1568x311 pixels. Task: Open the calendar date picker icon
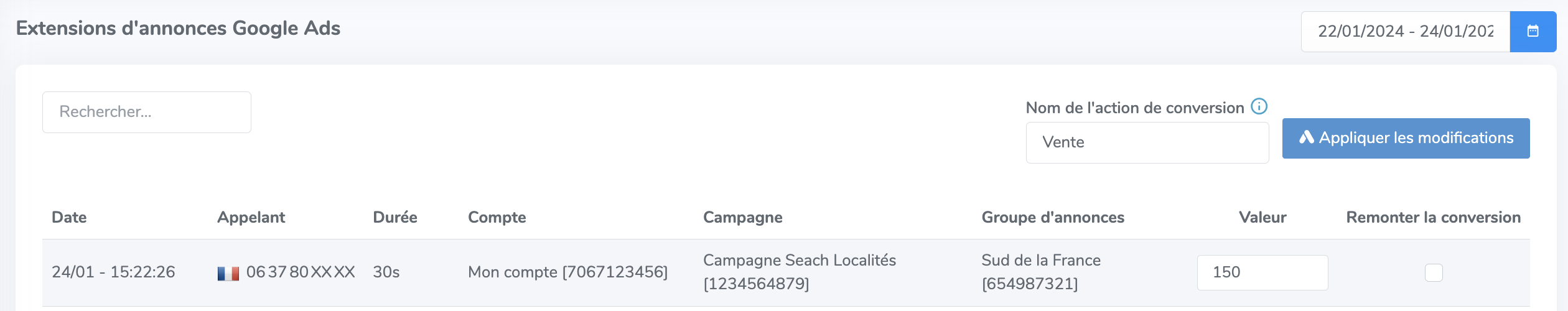tap(1533, 31)
